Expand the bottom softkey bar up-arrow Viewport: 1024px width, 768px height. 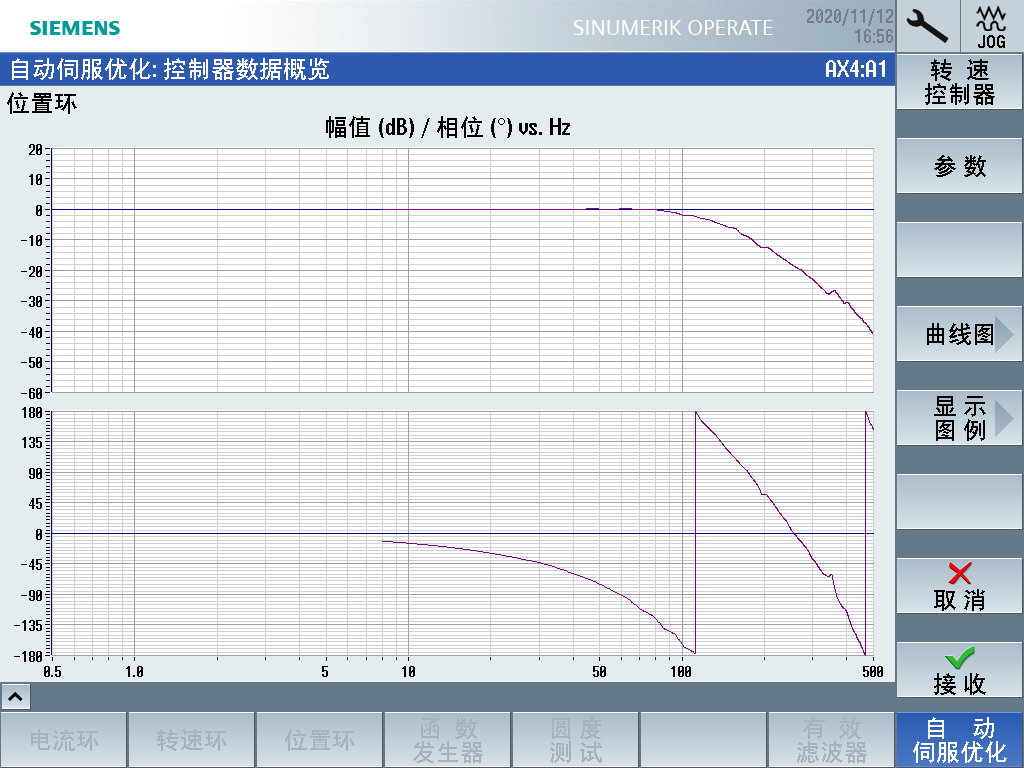(x=17, y=695)
